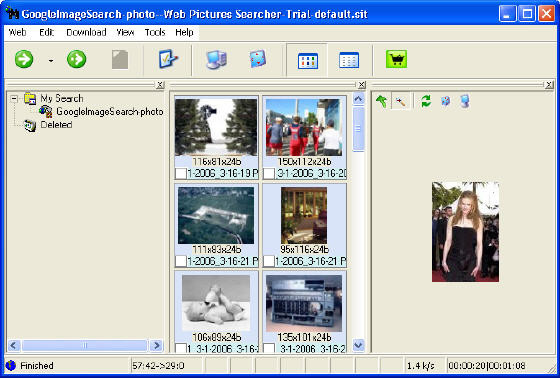Click the tree panel scroll right arrow
560x378 pixels.
[x=156, y=345]
